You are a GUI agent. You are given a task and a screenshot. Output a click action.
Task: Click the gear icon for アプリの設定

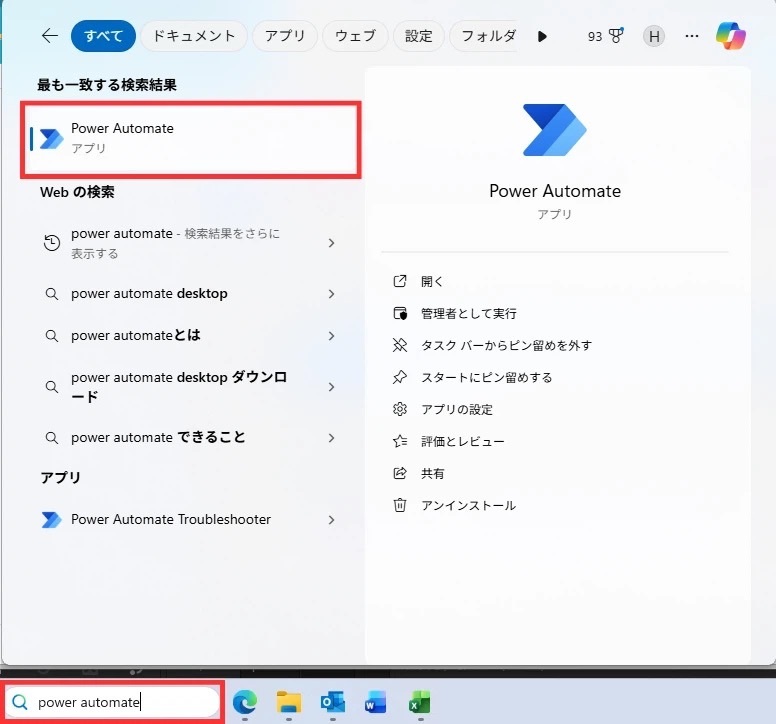400,409
